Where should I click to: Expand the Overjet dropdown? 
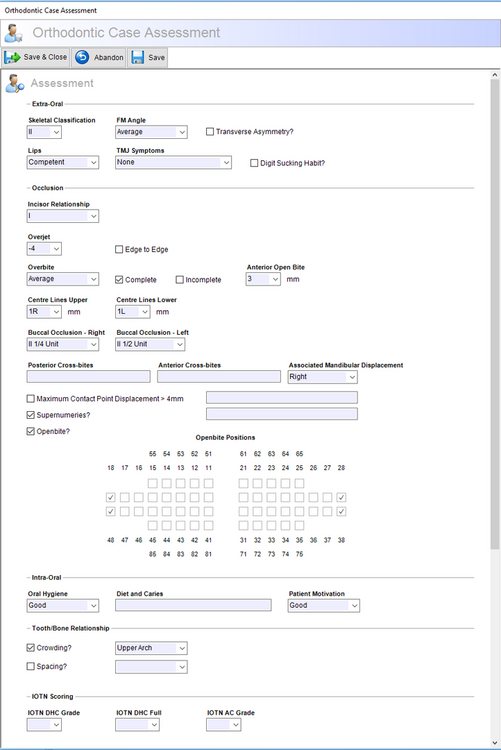pyautogui.click(x=44, y=249)
